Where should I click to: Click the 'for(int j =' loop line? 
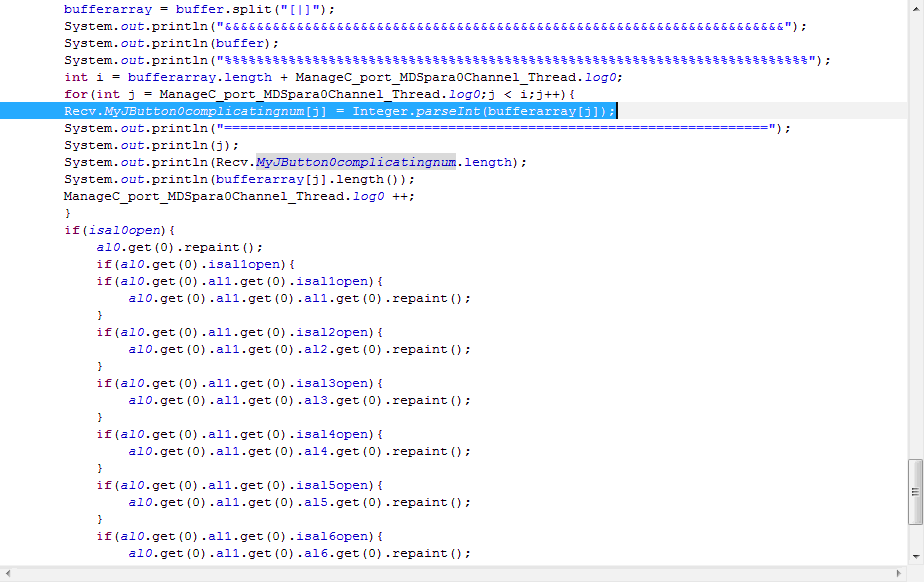click(x=320, y=94)
